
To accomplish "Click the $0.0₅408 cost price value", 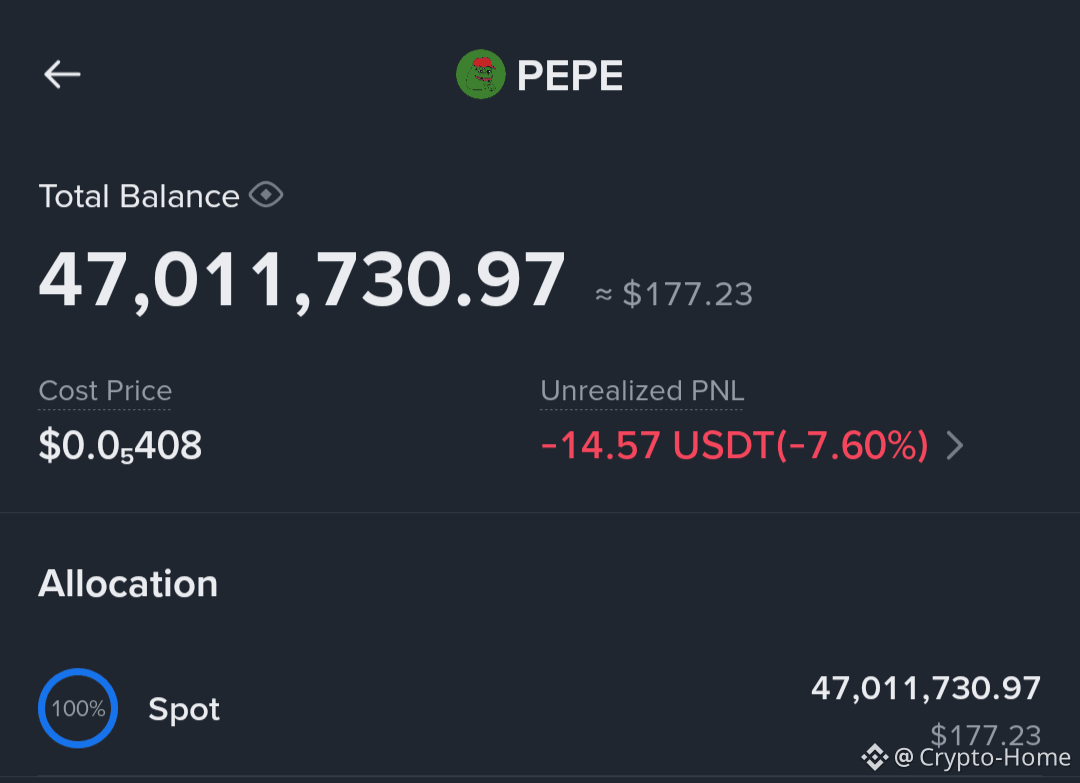I will tap(120, 446).
